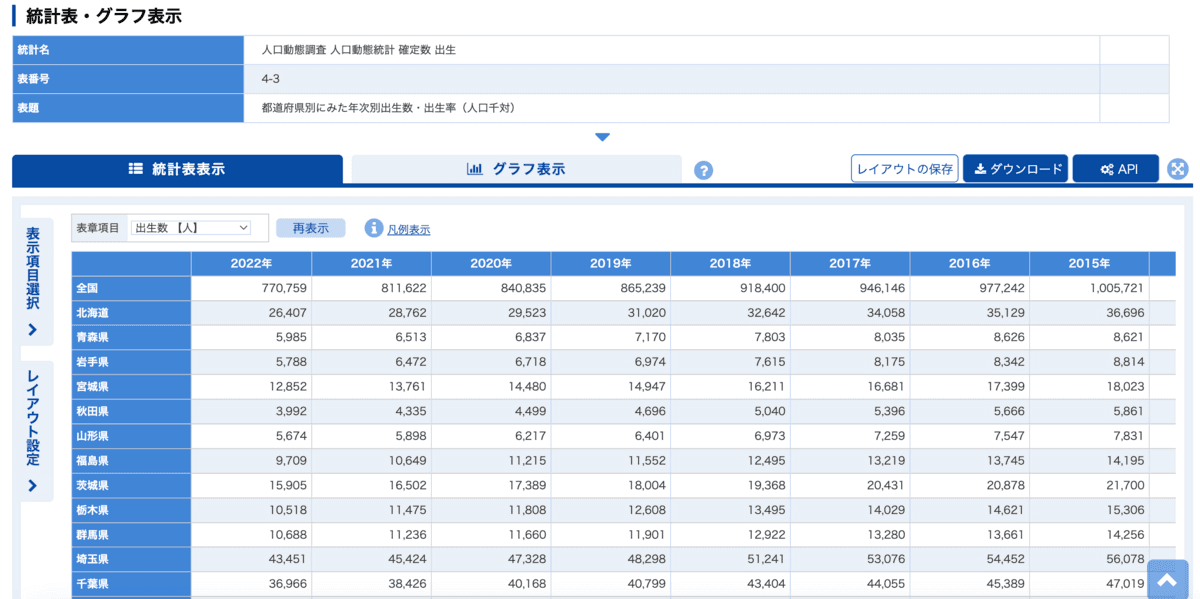Click the 2020年 column header
Screen dimensions: 1200x599
click(x=491, y=263)
